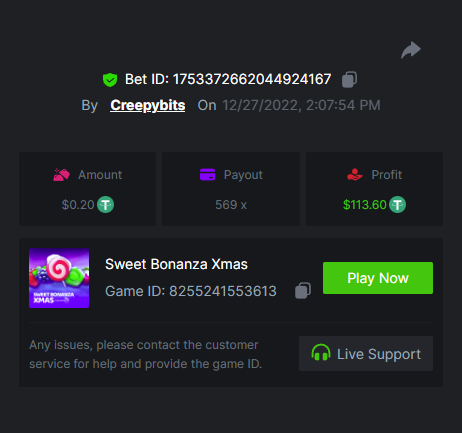The width and height of the screenshot is (462, 433).
Task: Open Creepybits user profile link
Action: 147,105
